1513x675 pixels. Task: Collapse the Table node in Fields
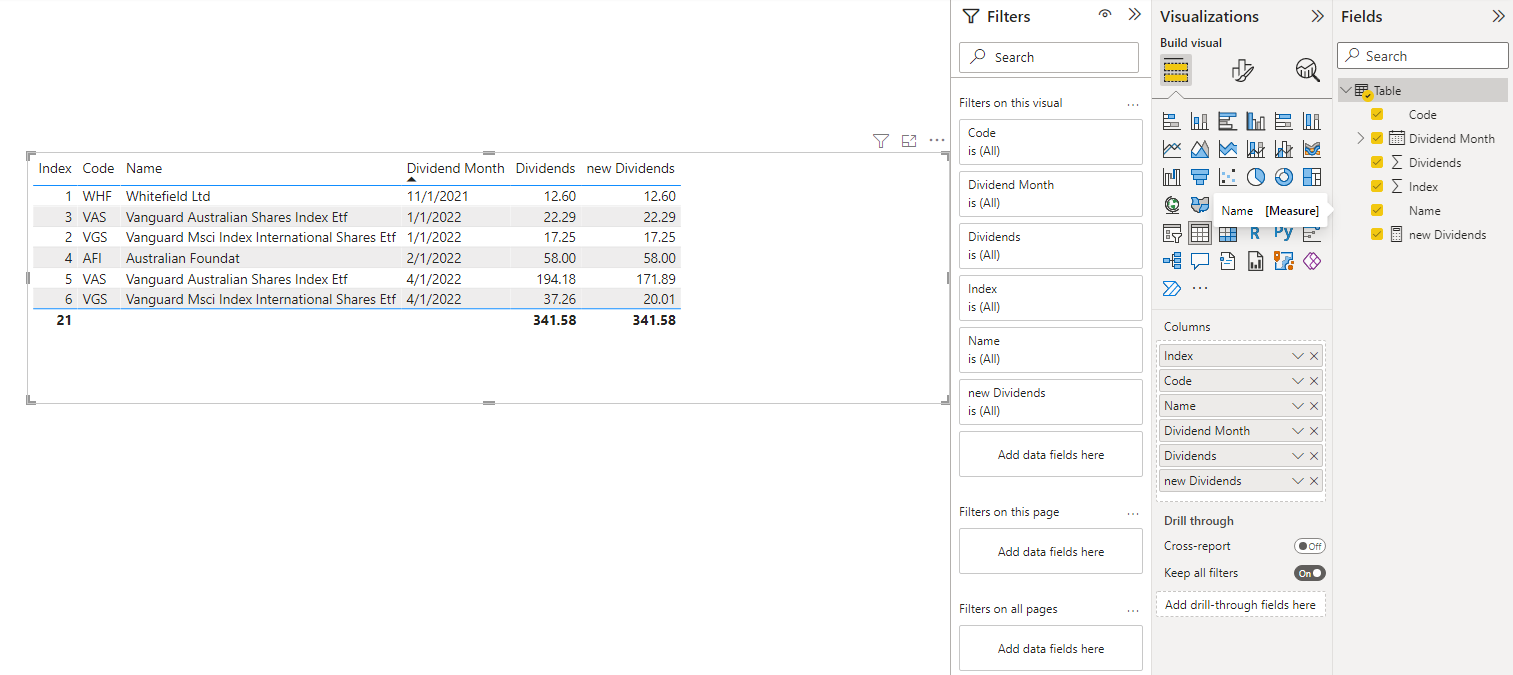(1346, 90)
